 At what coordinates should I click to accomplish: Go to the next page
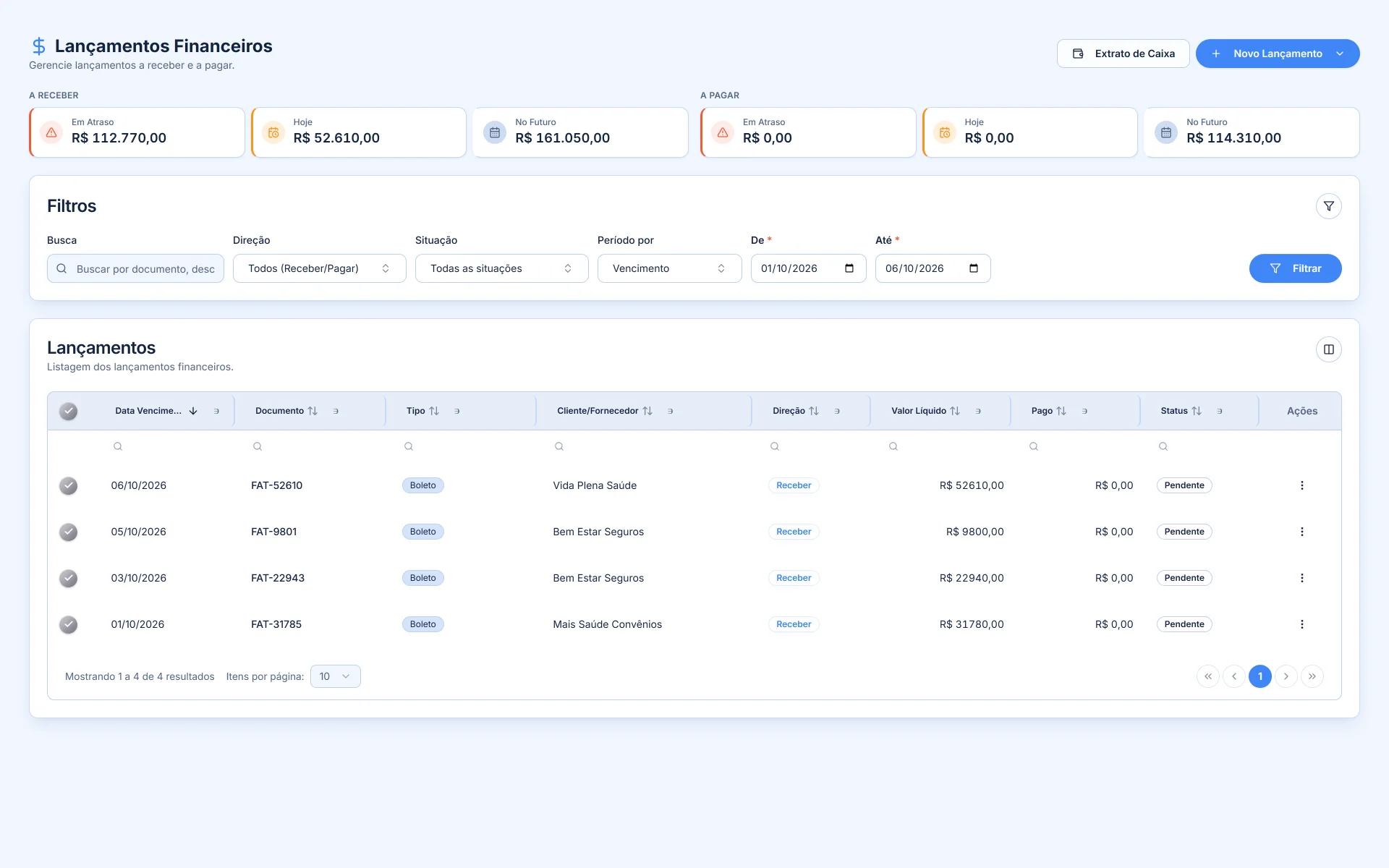click(x=1286, y=676)
